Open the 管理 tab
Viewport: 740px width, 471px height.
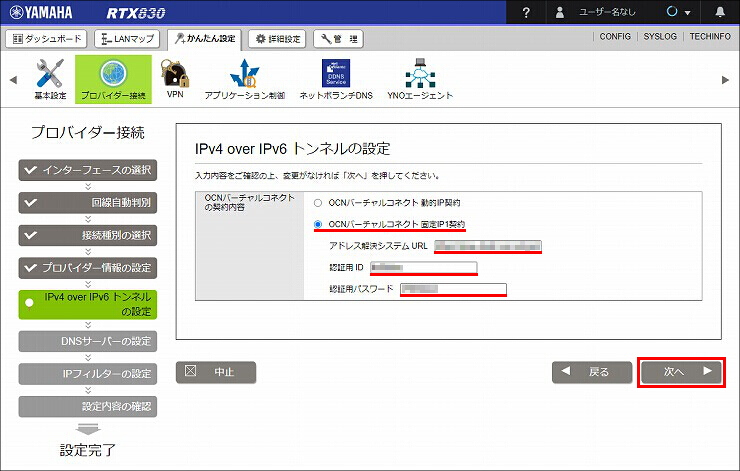click(x=338, y=39)
